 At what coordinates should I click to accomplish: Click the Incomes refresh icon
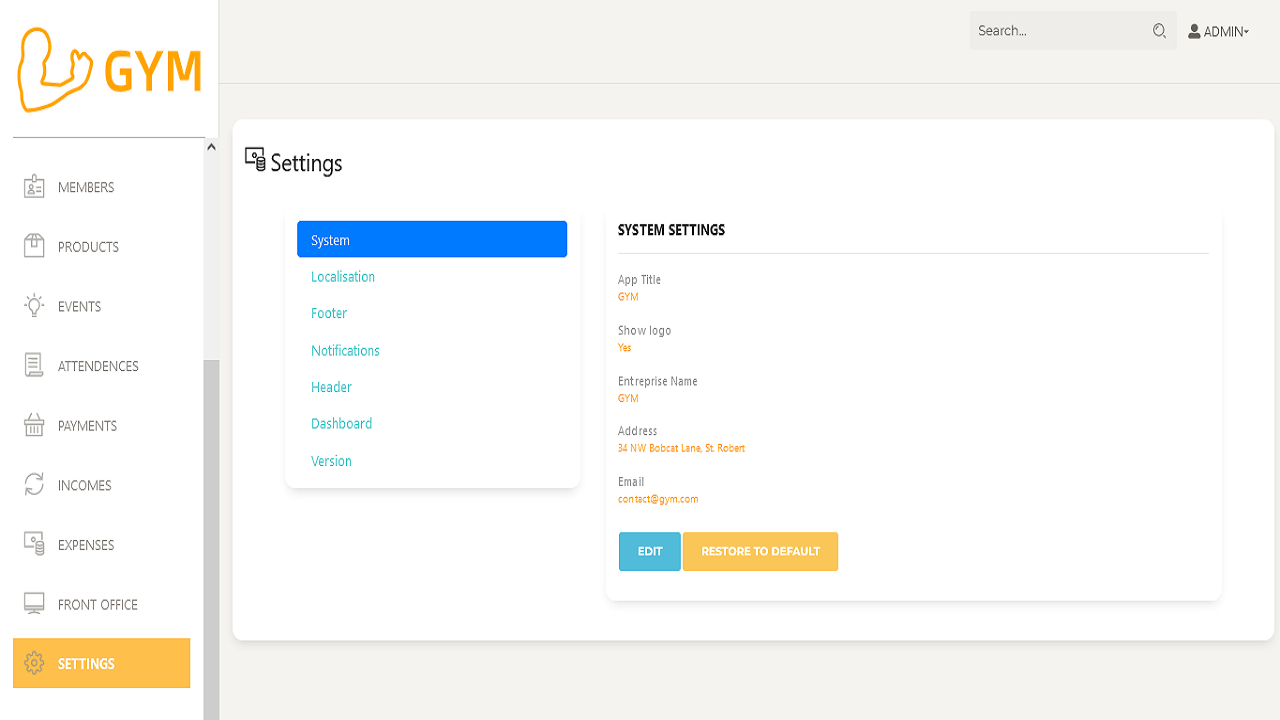tap(33, 485)
